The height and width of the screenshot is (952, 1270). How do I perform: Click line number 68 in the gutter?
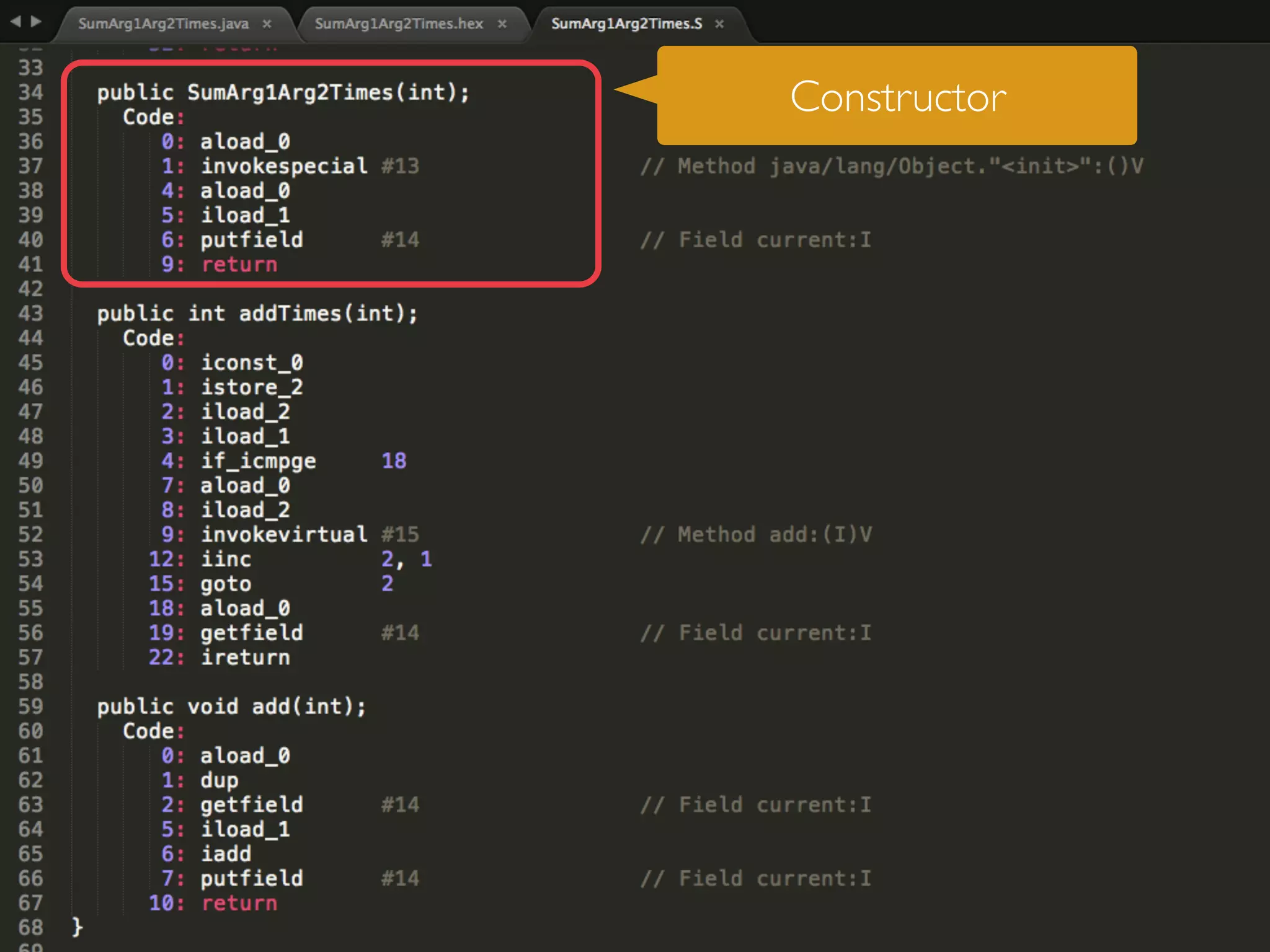31,928
